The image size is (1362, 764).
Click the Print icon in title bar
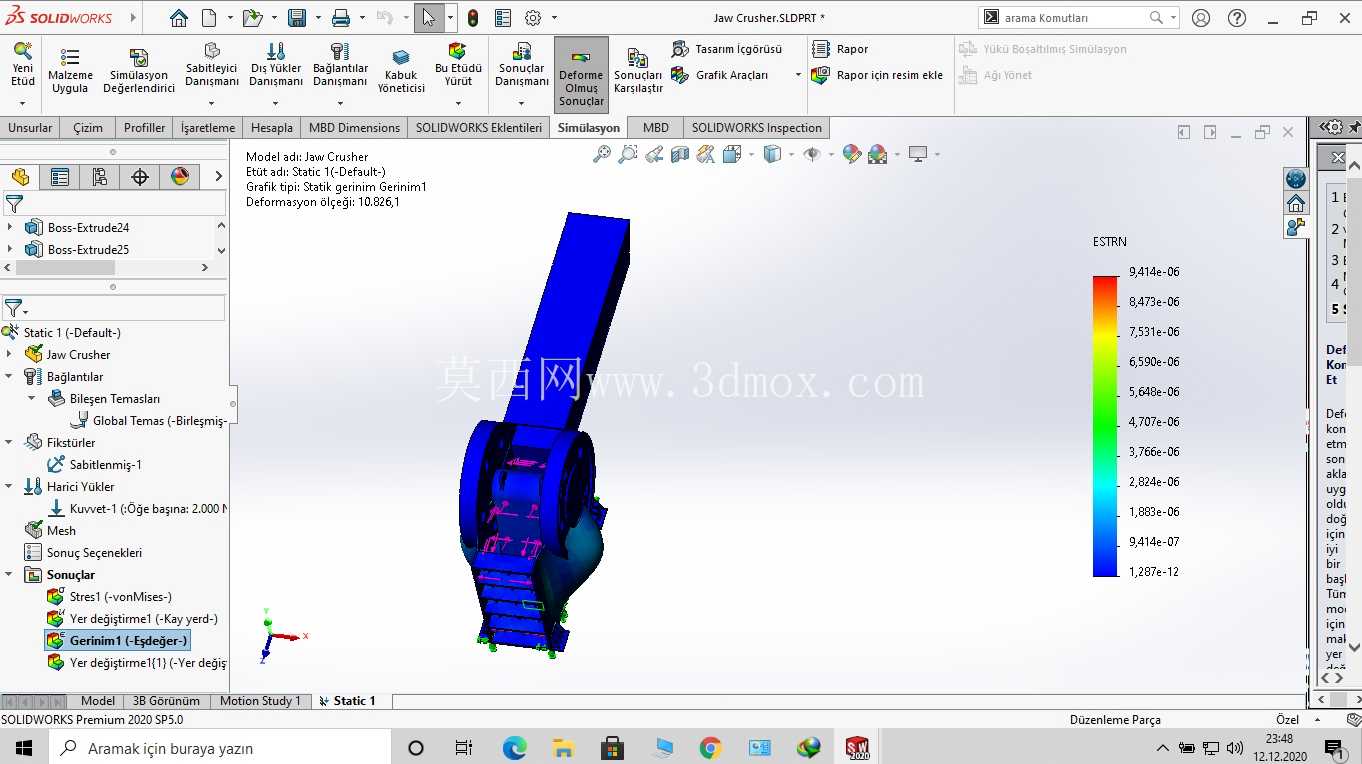pos(341,18)
